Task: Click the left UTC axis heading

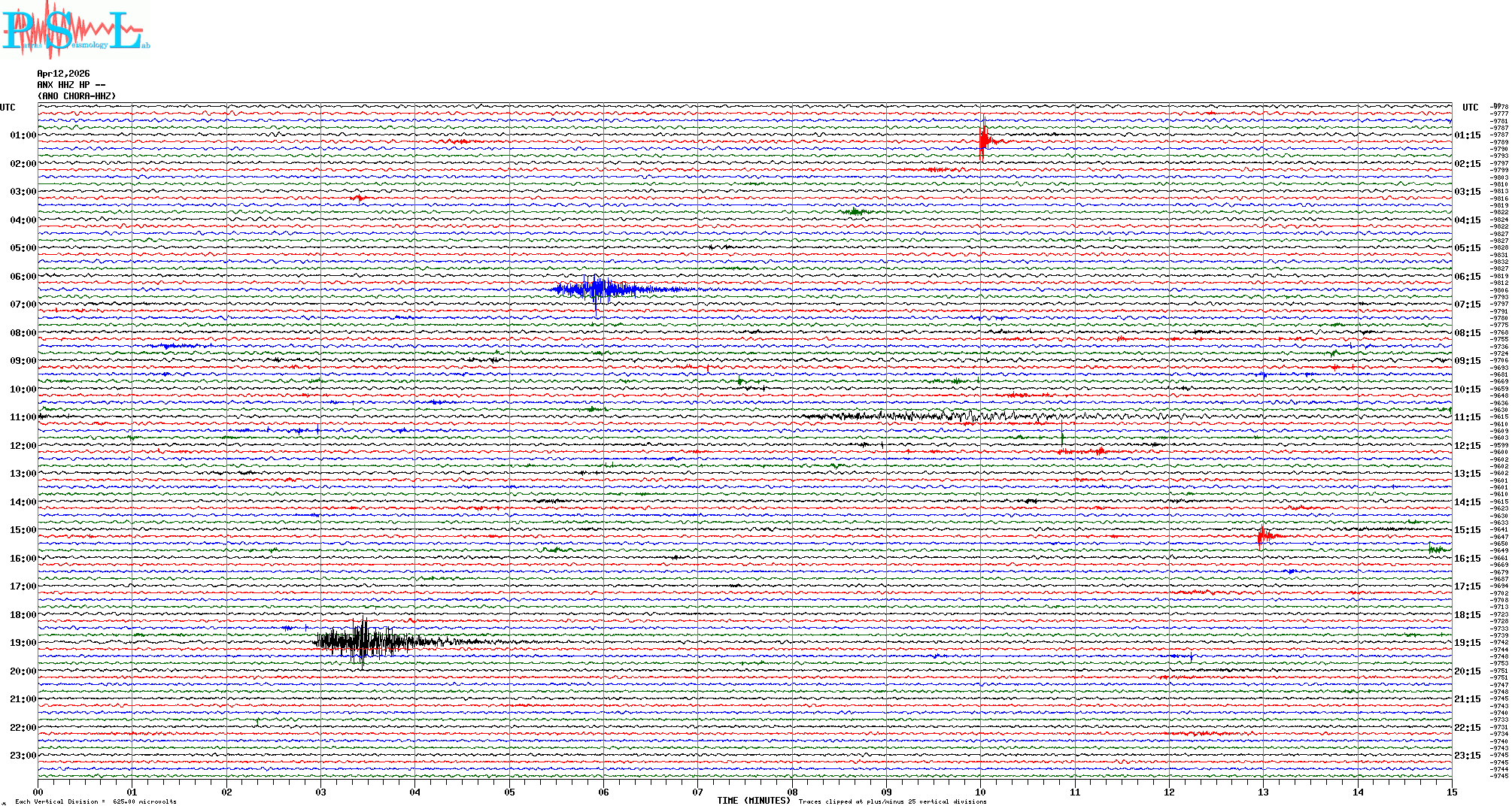Action: click(x=8, y=108)
